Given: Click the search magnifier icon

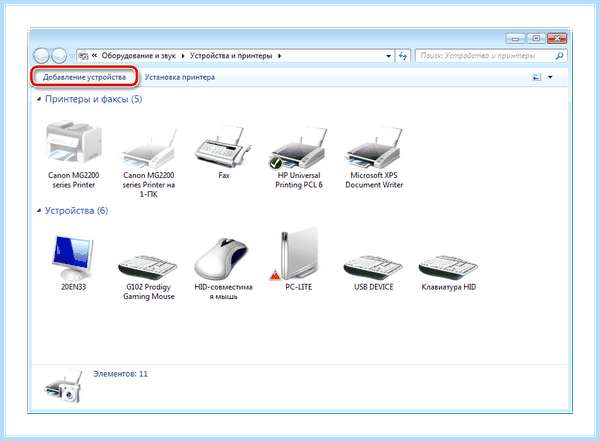Looking at the screenshot, I should click(559, 56).
